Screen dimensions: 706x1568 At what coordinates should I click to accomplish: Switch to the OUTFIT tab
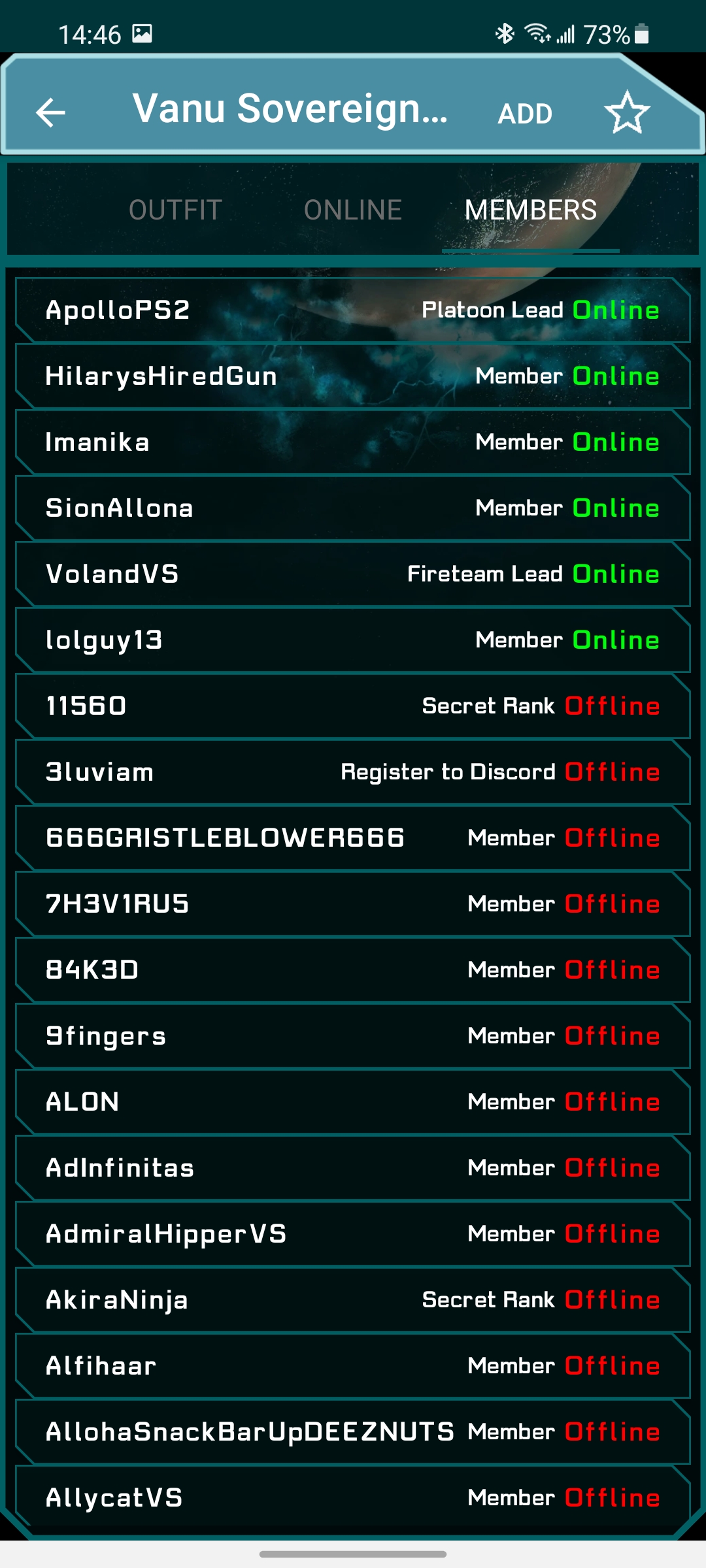click(x=175, y=210)
